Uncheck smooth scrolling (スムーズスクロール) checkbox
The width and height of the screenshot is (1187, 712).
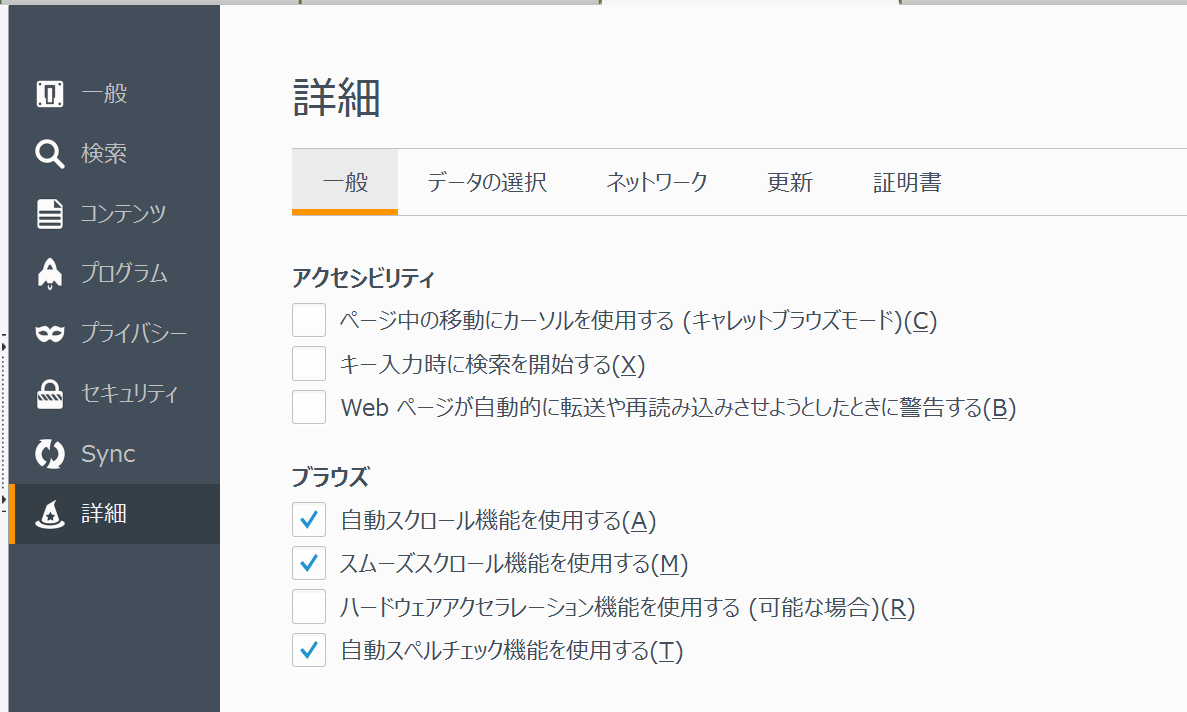(x=309, y=564)
